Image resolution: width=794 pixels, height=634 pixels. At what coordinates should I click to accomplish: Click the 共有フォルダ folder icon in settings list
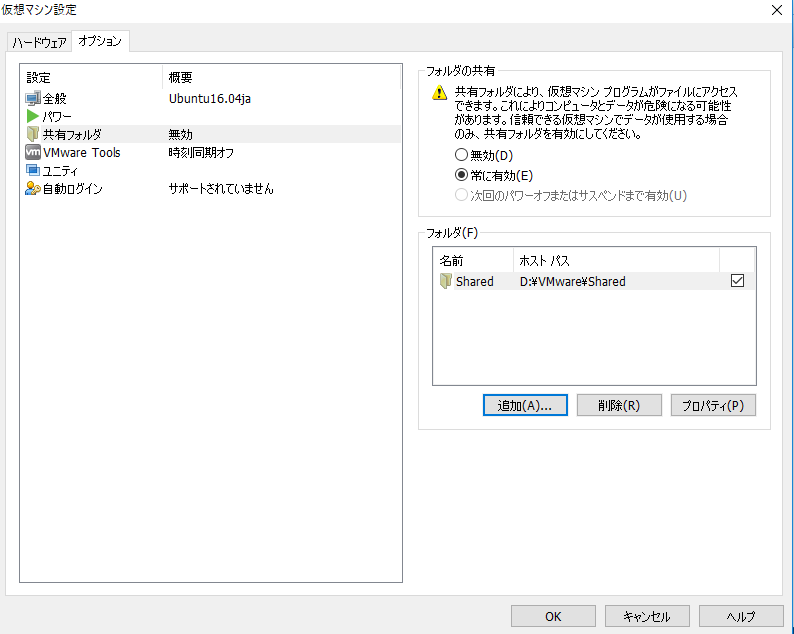coord(33,134)
